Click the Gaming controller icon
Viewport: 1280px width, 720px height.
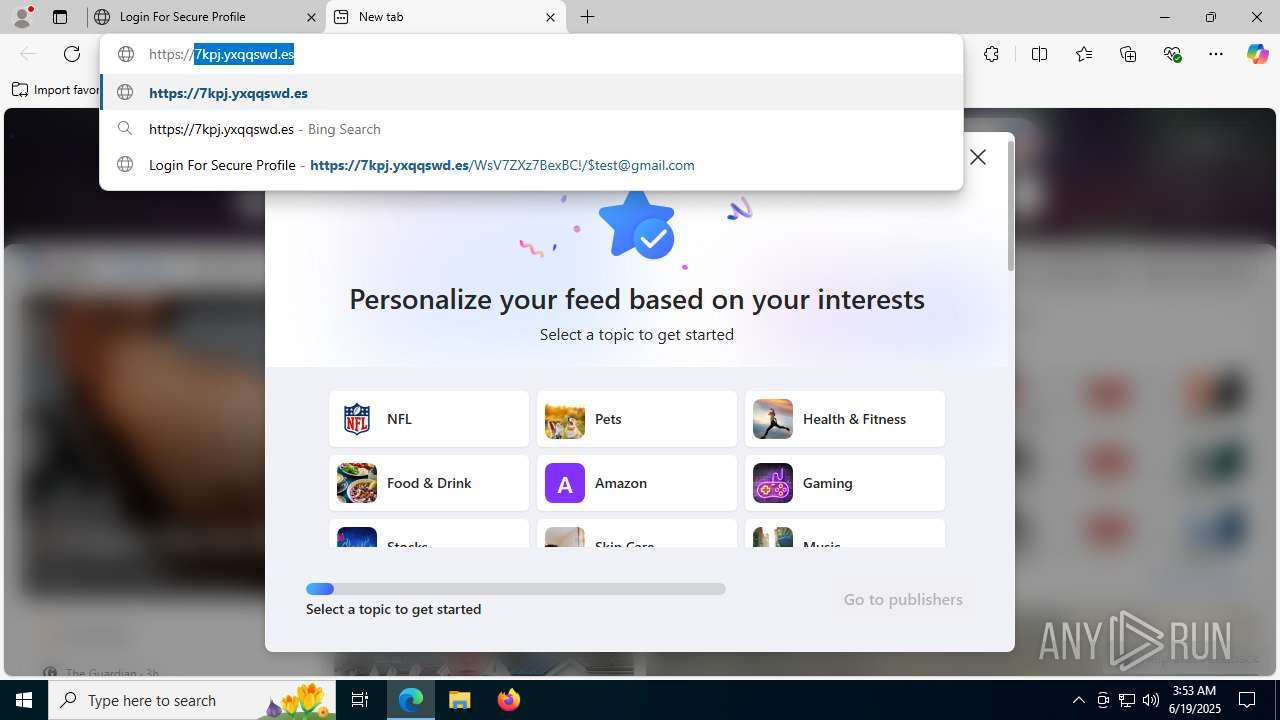pyautogui.click(x=773, y=483)
